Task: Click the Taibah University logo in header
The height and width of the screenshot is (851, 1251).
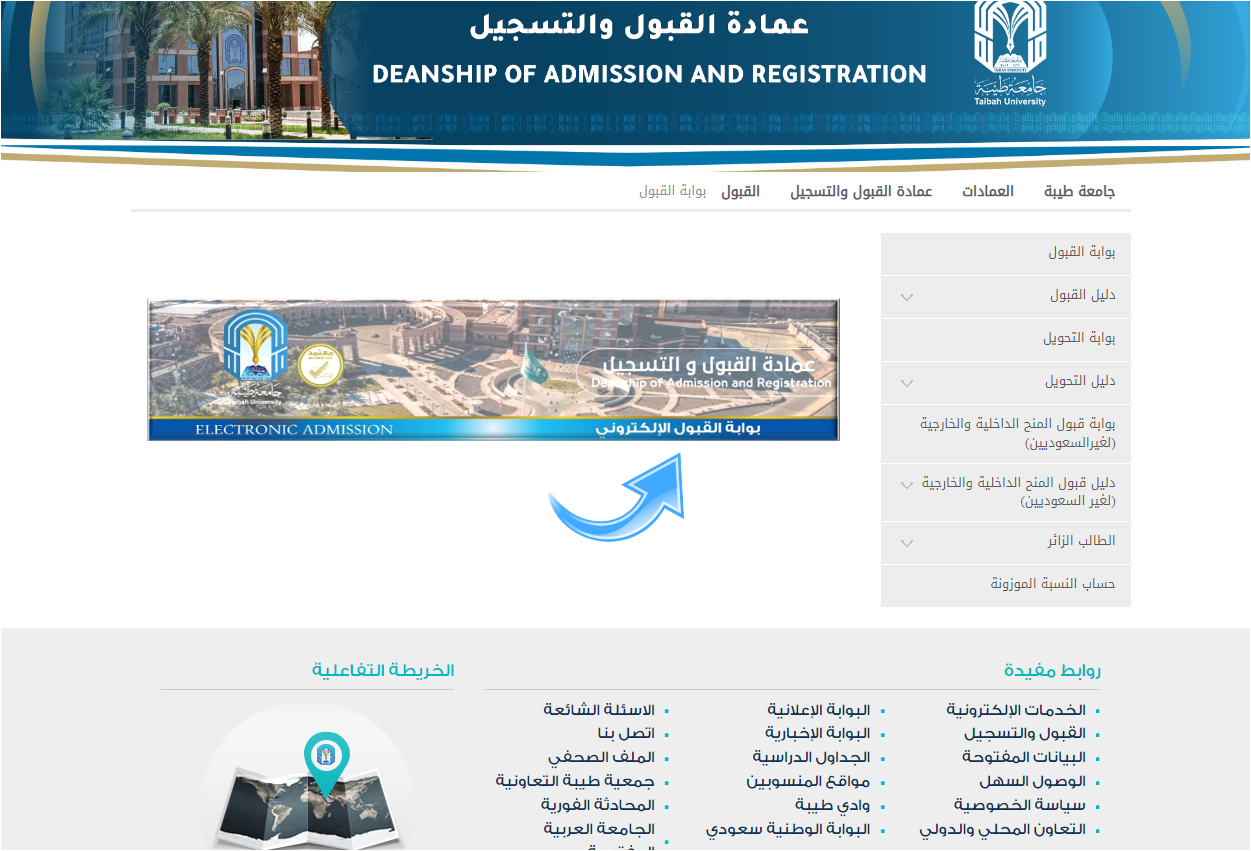Action: tap(1010, 53)
